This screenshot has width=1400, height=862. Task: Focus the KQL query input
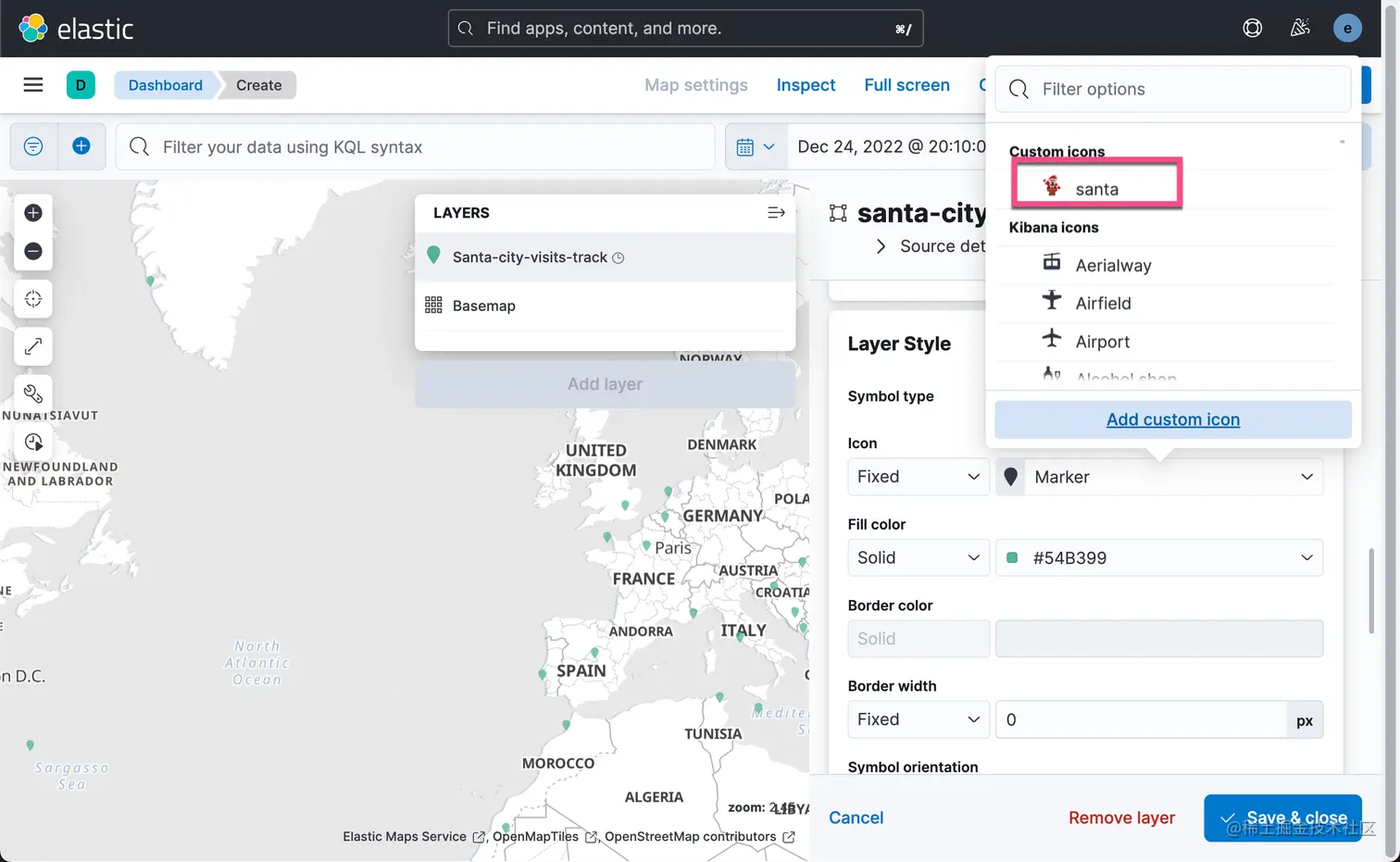(415, 146)
